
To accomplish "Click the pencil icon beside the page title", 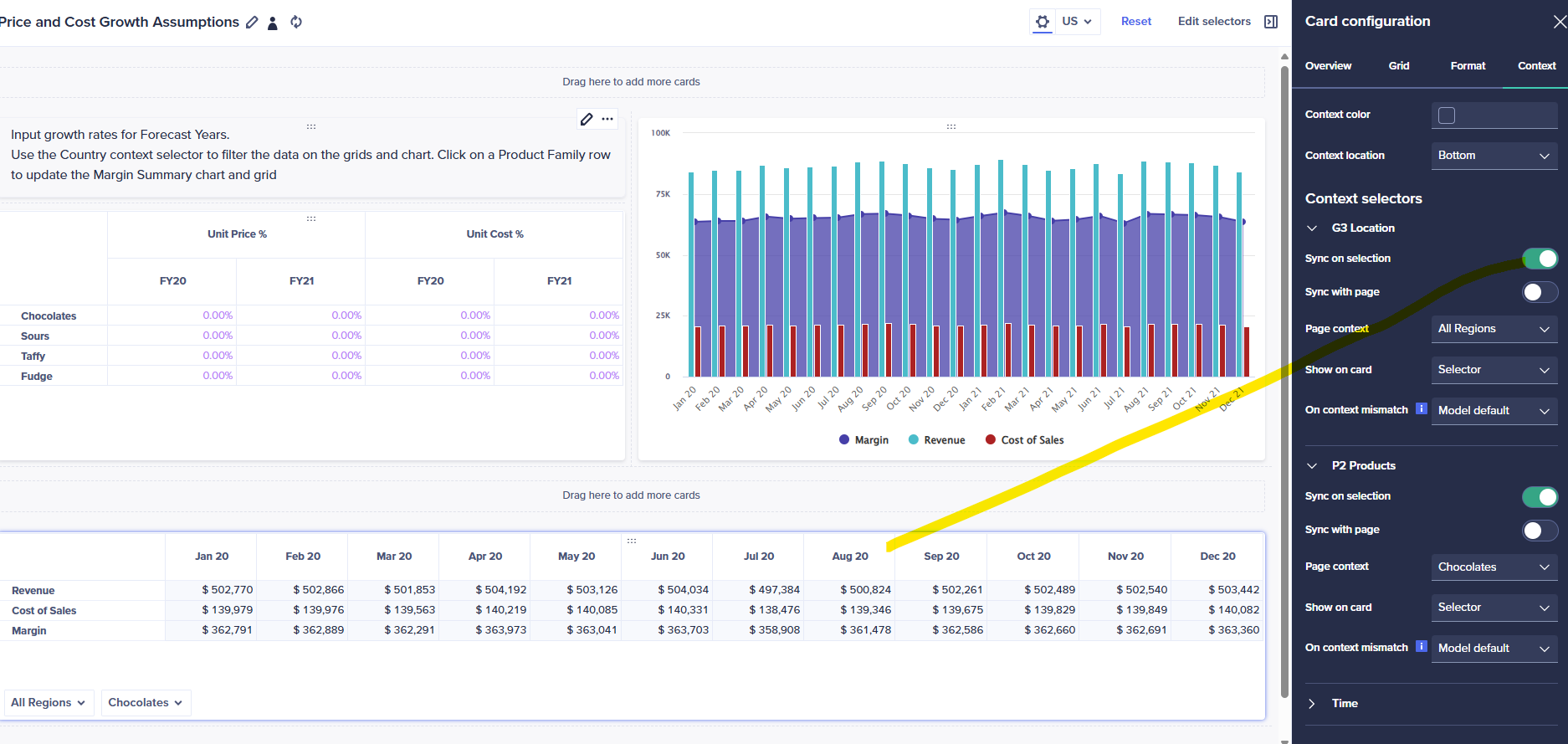I will click(x=252, y=23).
